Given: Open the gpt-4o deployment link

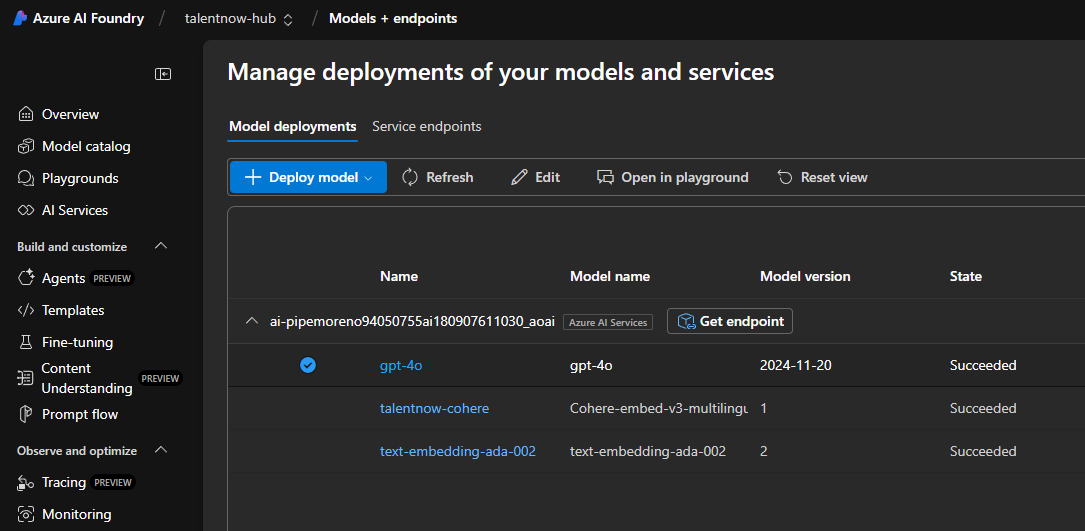Looking at the screenshot, I should (x=401, y=366).
